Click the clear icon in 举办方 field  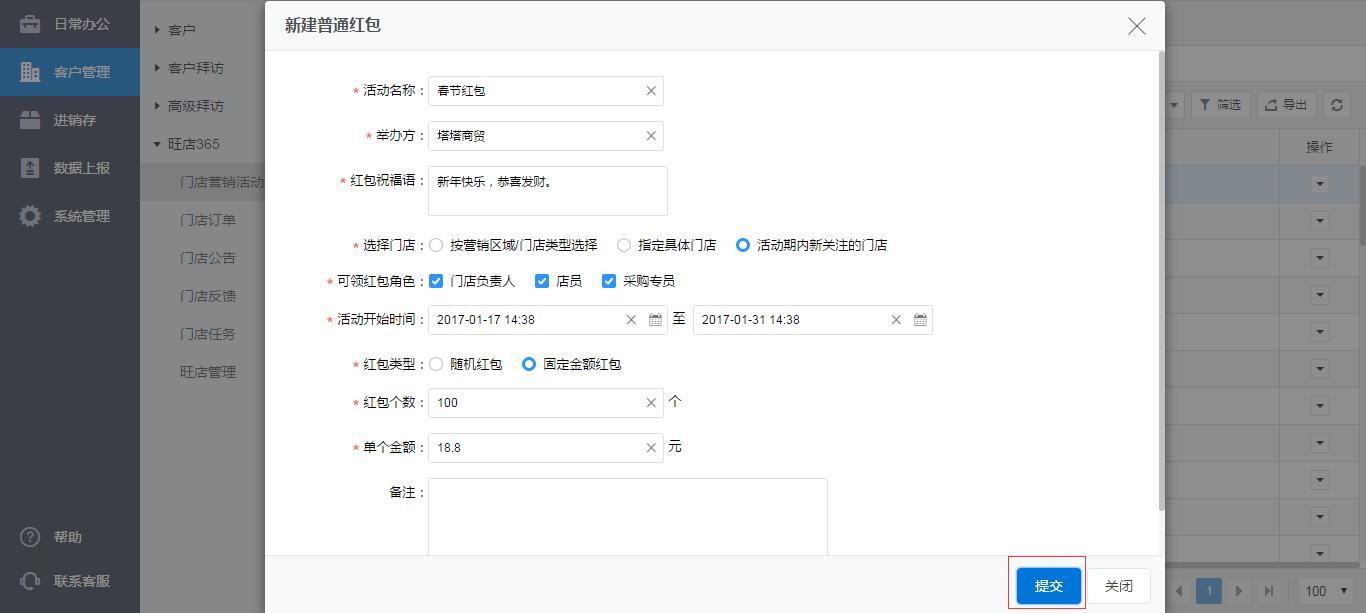click(651, 136)
